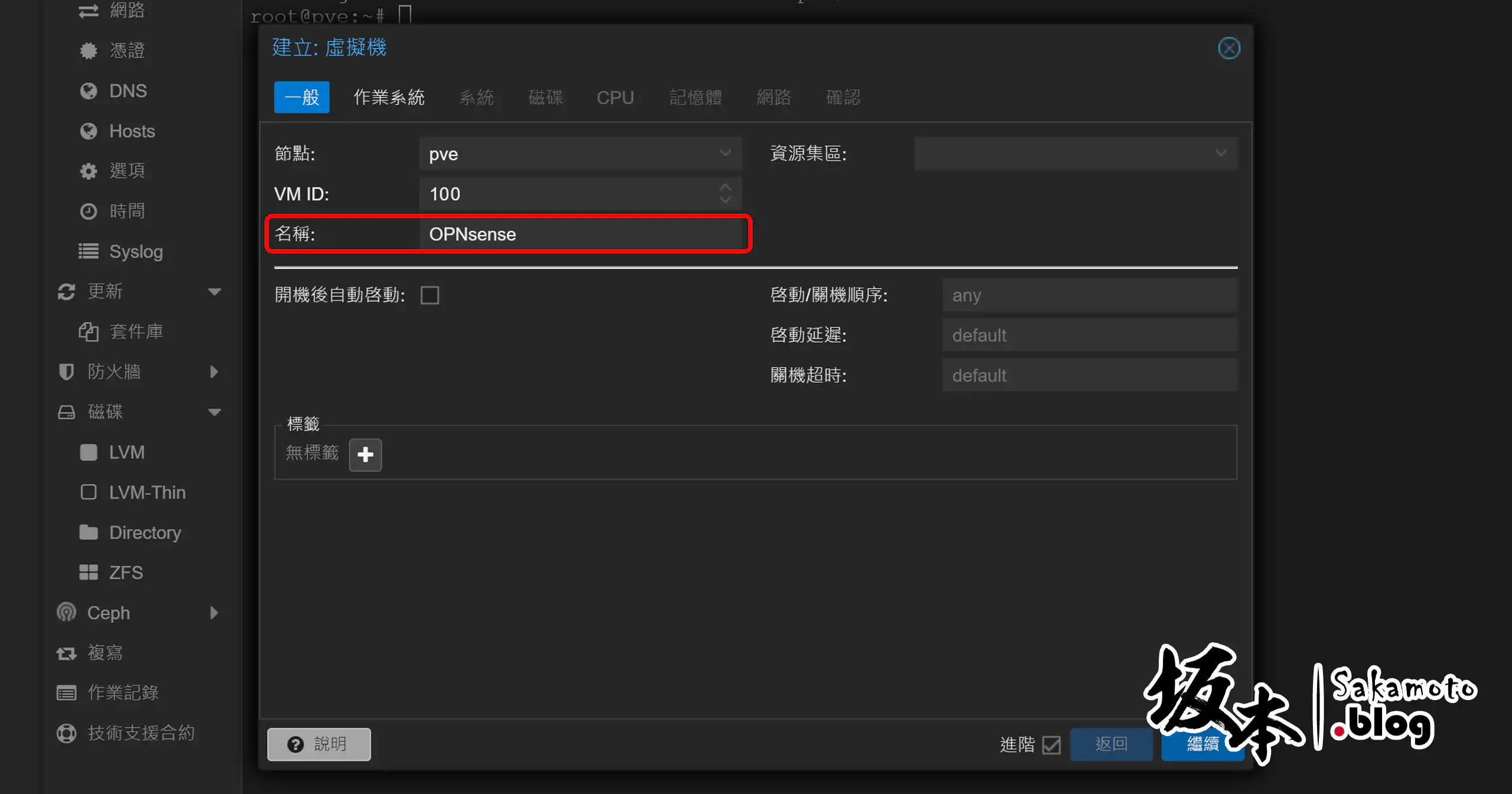The height and width of the screenshot is (794, 1512).
Task: Click the add tag plus button
Action: click(365, 454)
